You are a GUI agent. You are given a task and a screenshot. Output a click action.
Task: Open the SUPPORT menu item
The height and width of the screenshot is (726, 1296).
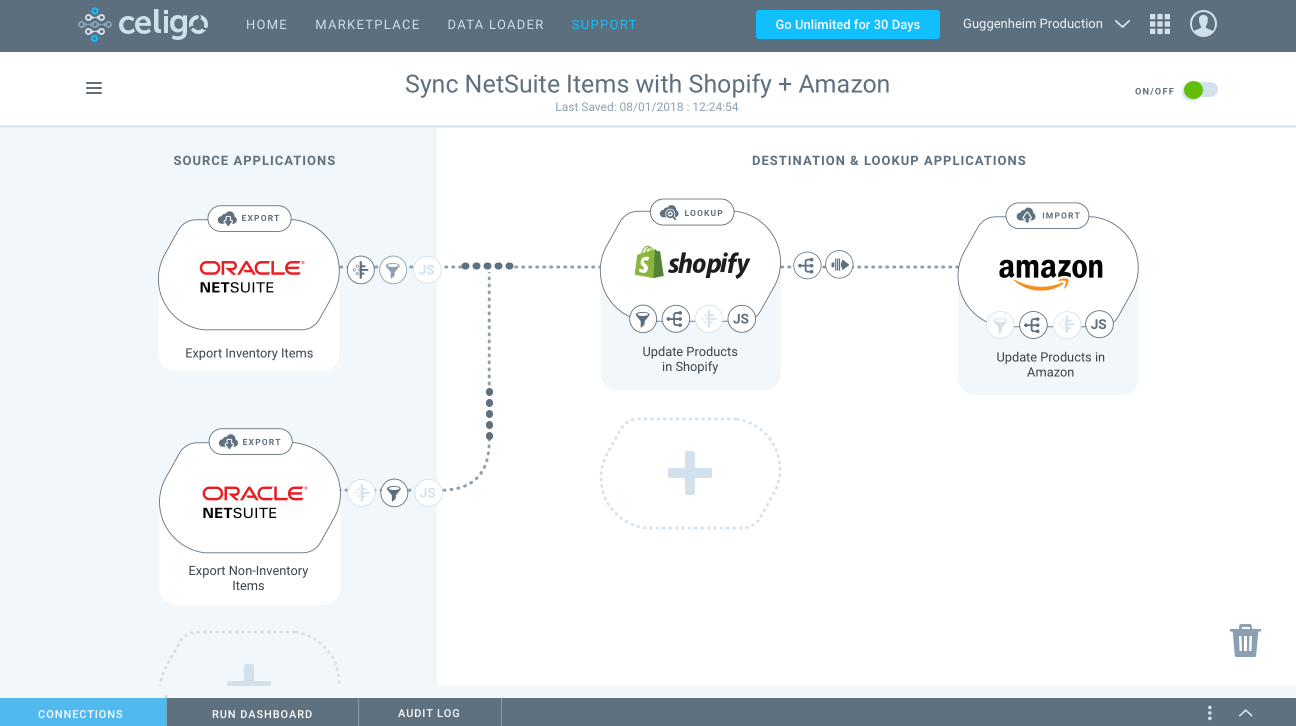coord(604,25)
